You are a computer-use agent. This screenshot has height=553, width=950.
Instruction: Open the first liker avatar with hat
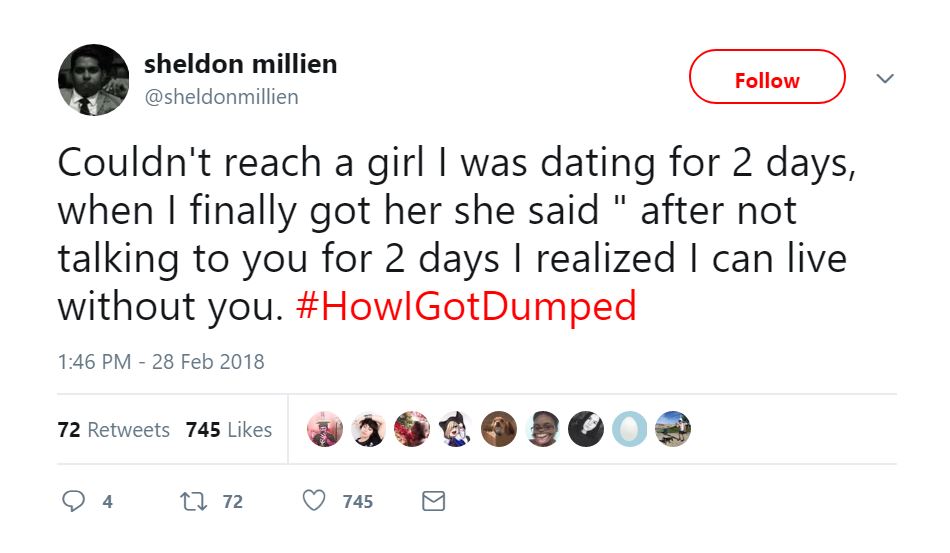[x=325, y=429]
